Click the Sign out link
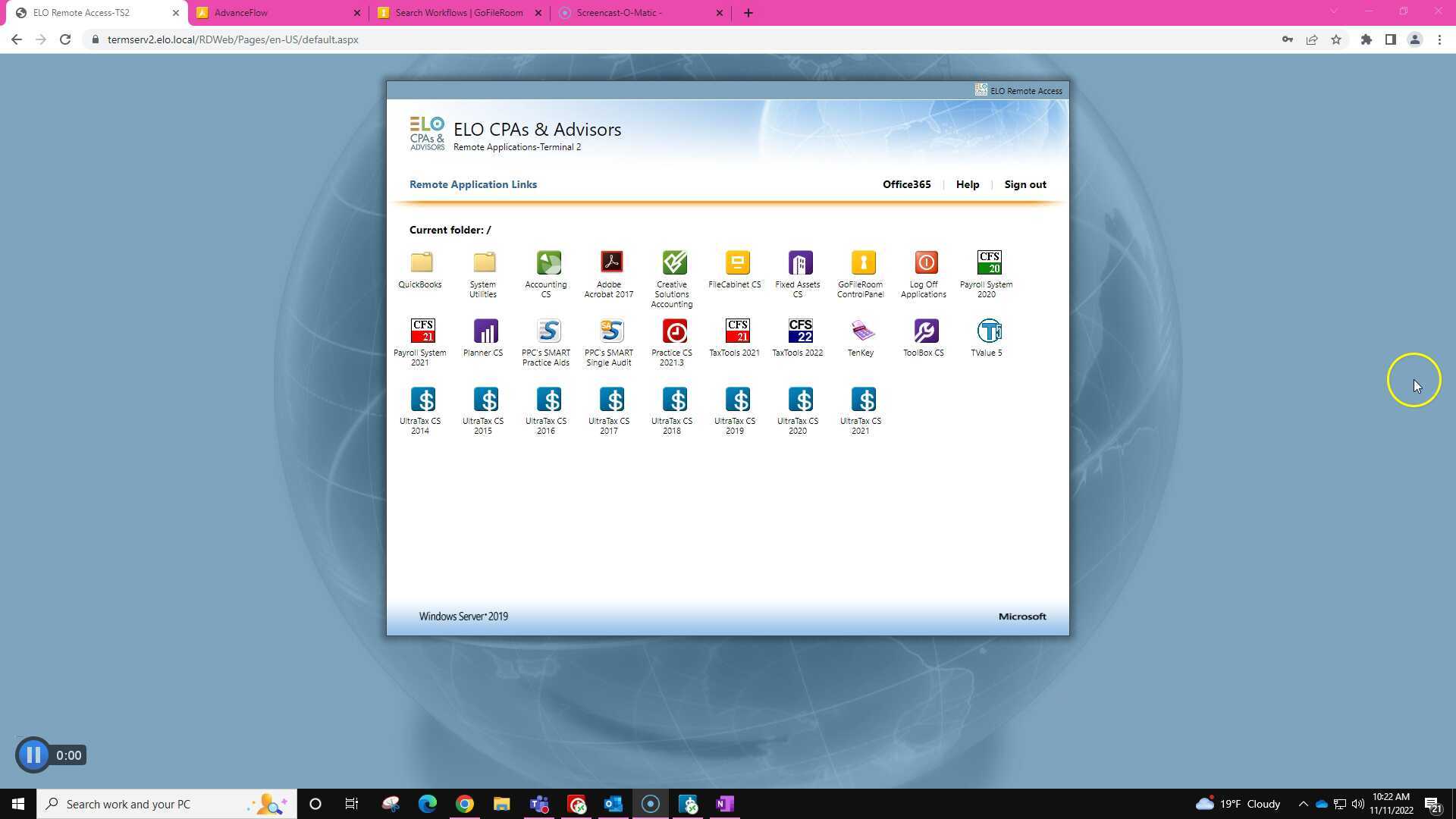 coord(1025,184)
